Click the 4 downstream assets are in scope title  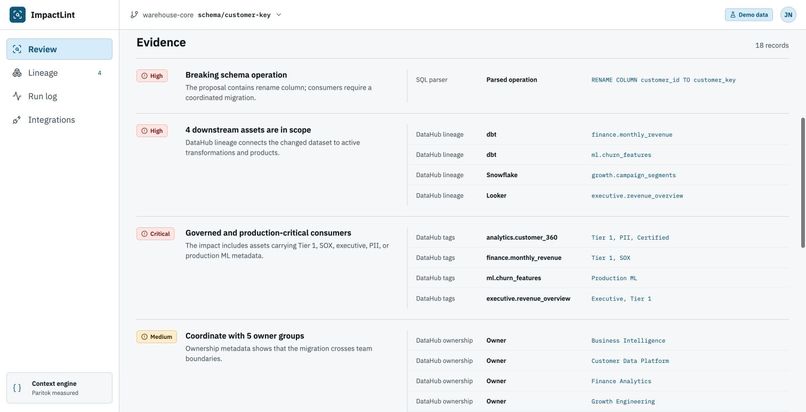[248, 130]
